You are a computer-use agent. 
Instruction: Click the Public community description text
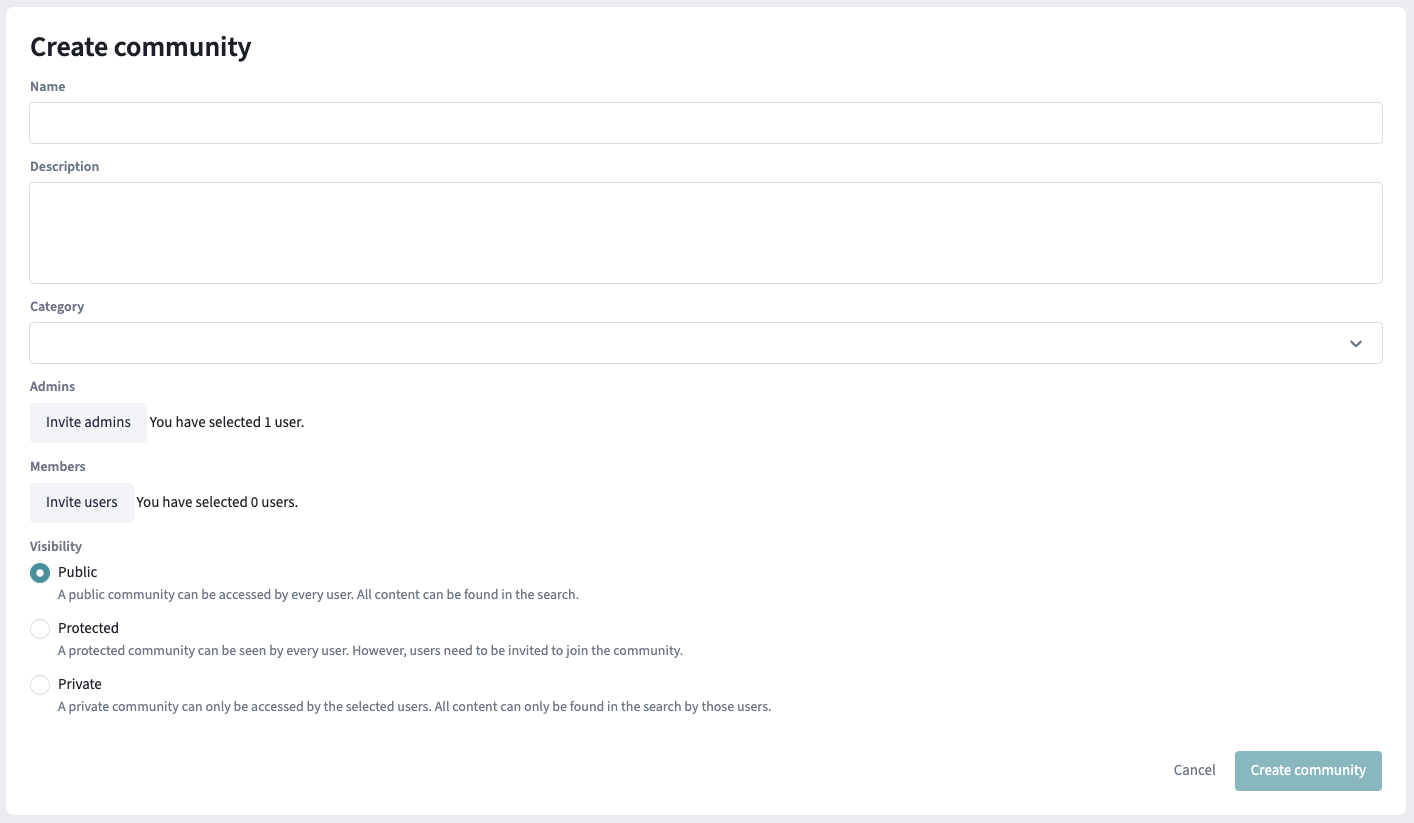[318, 595]
